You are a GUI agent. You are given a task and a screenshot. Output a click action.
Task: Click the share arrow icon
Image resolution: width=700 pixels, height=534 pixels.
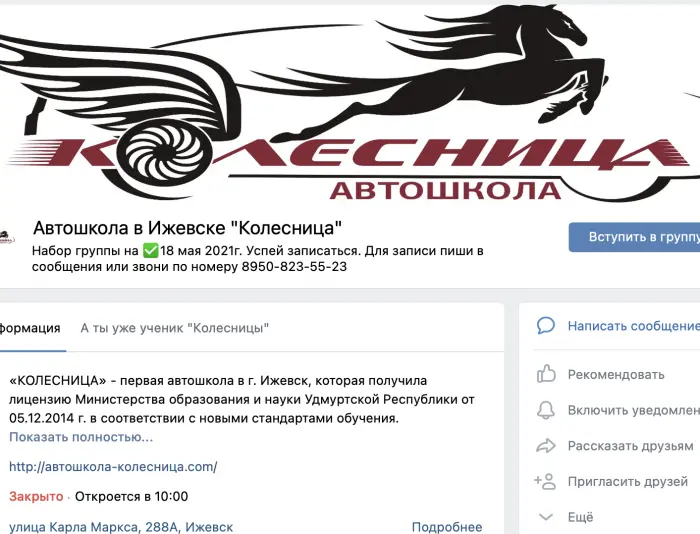(x=546, y=446)
